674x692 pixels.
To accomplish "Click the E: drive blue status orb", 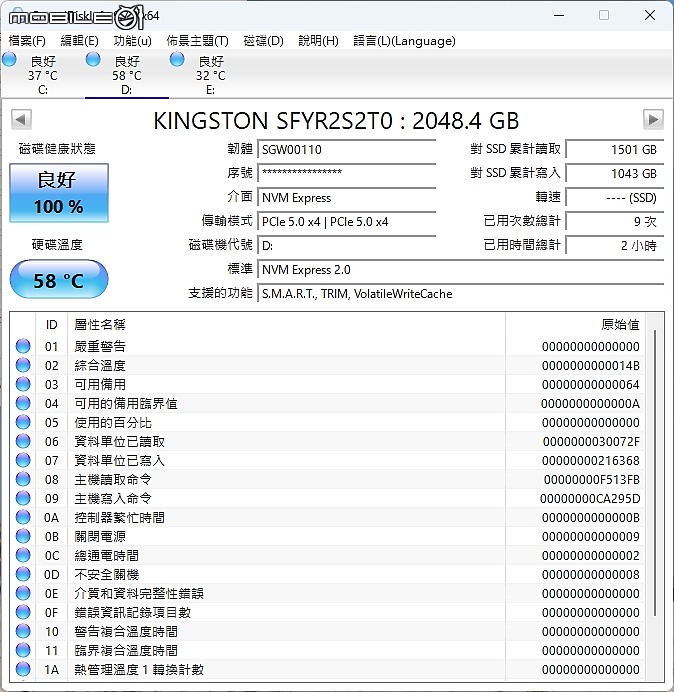I will click(x=177, y=59).
